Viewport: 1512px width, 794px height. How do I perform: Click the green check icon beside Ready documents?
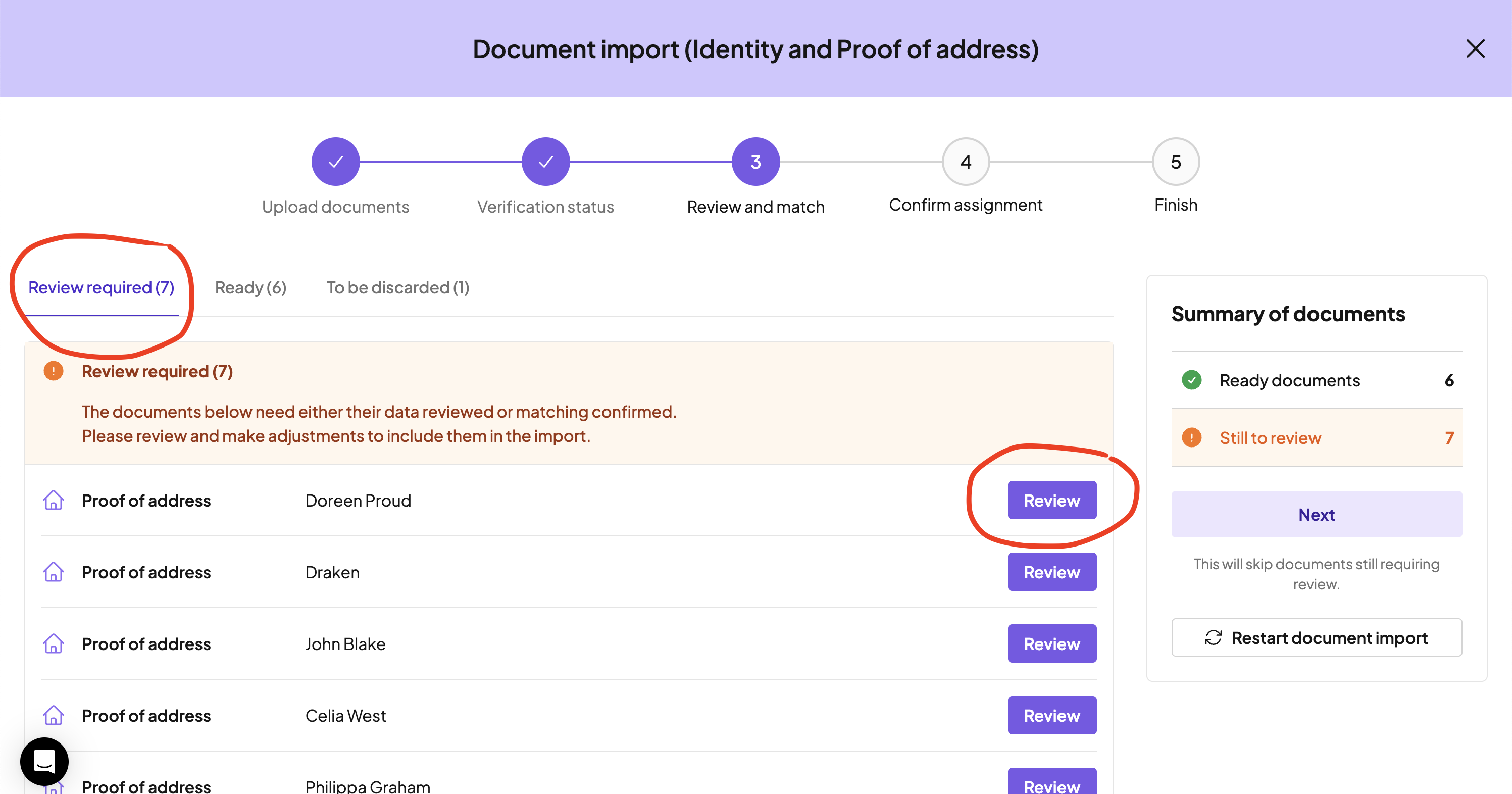click(1191, 380)
